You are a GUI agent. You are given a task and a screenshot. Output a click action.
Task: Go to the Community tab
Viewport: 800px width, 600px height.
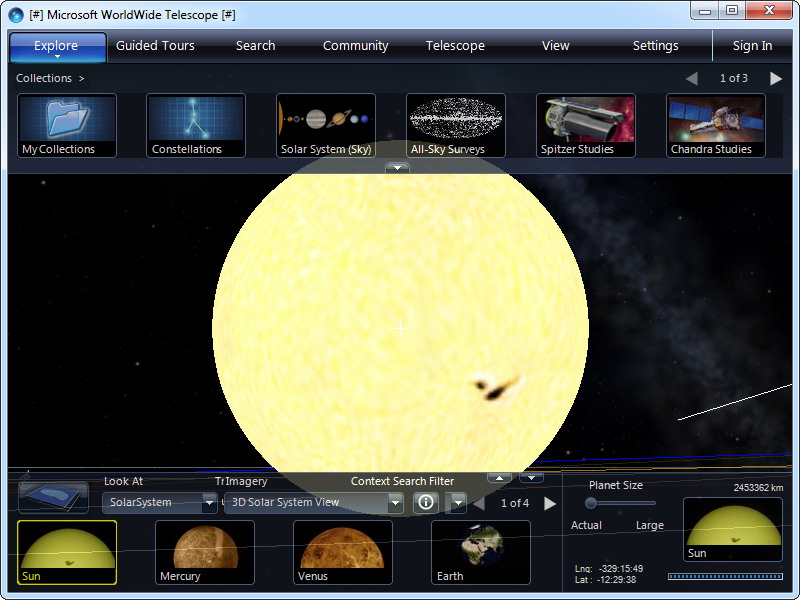[356, 45]
